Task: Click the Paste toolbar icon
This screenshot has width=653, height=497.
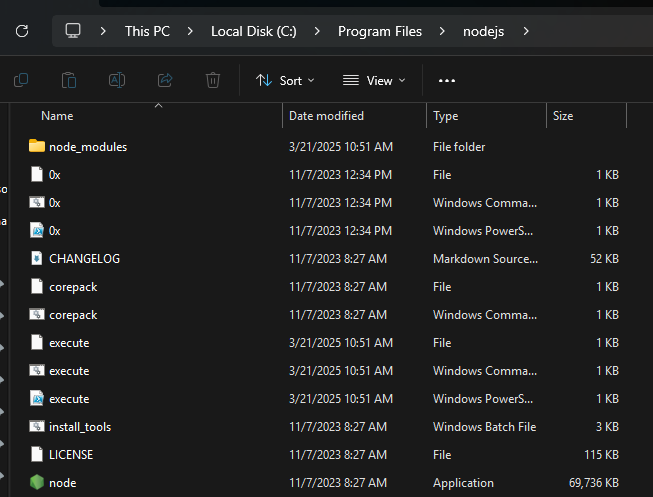Action: [x=69, y=80]
